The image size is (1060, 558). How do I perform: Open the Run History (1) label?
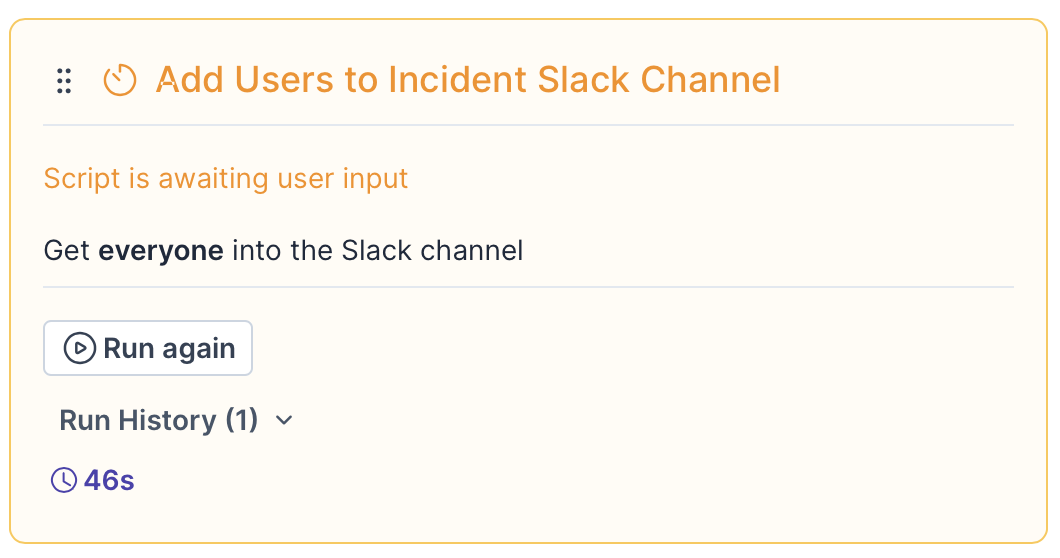tap(159, 420)
